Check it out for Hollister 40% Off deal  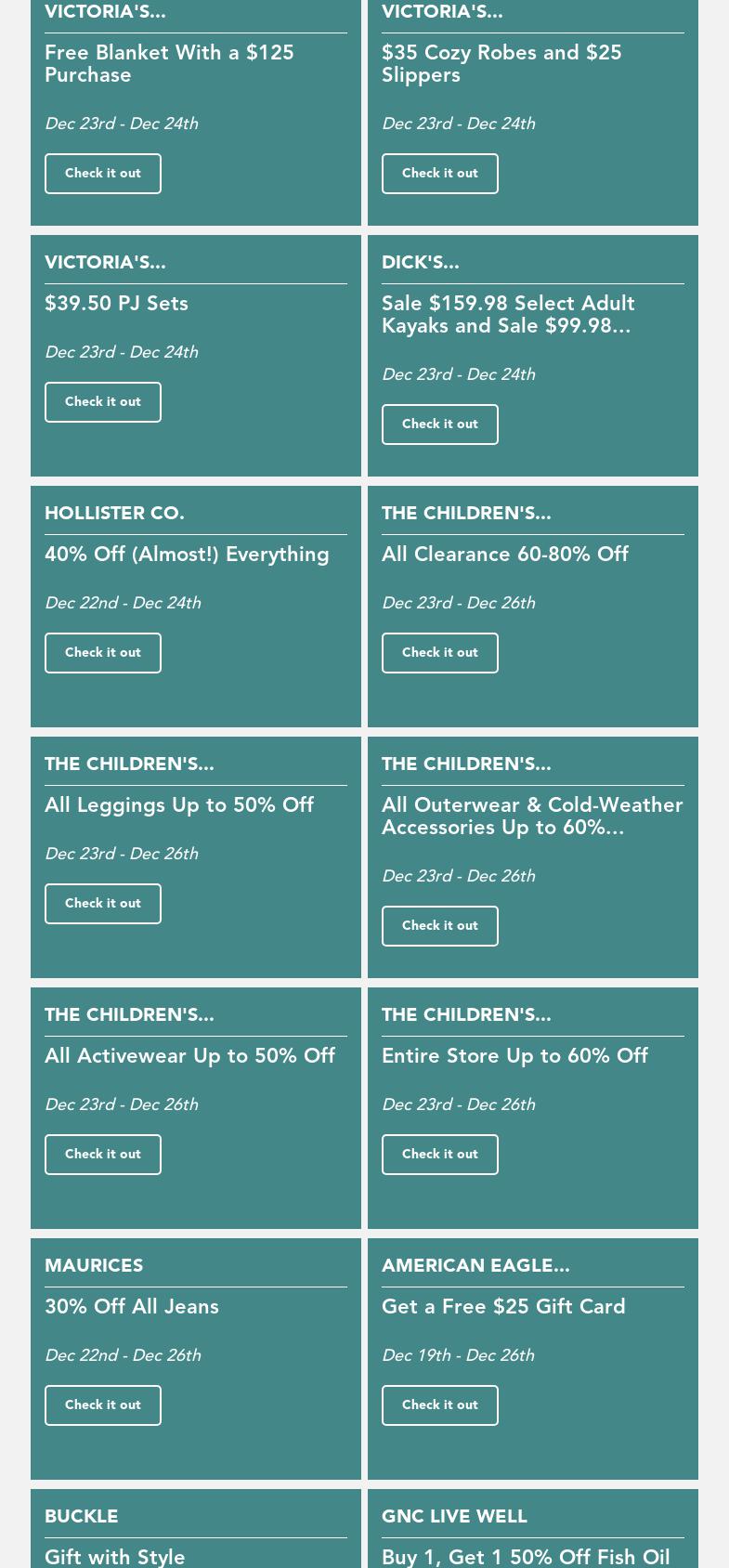pyautogui.click(x=102, y=652)
